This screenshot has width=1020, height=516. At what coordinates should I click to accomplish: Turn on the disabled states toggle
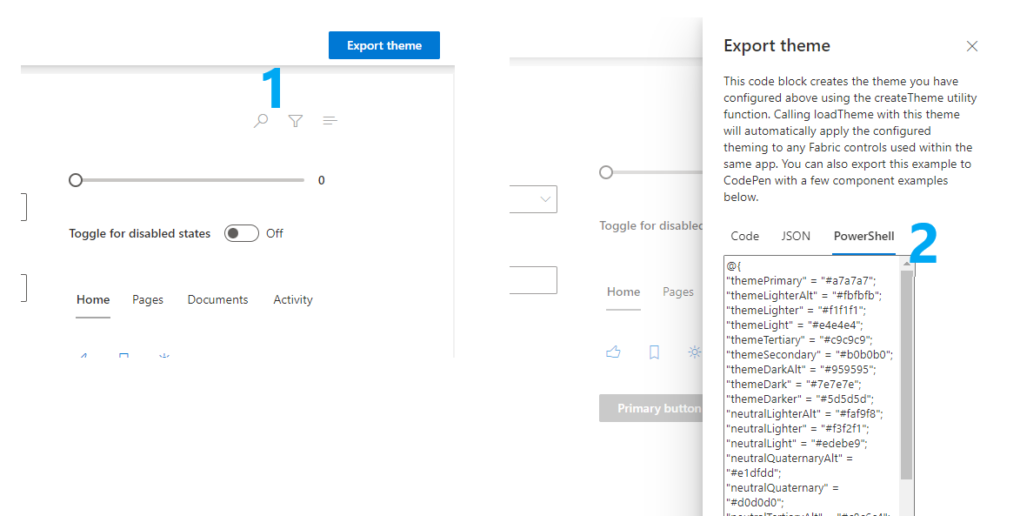click(x=242, y=233)
